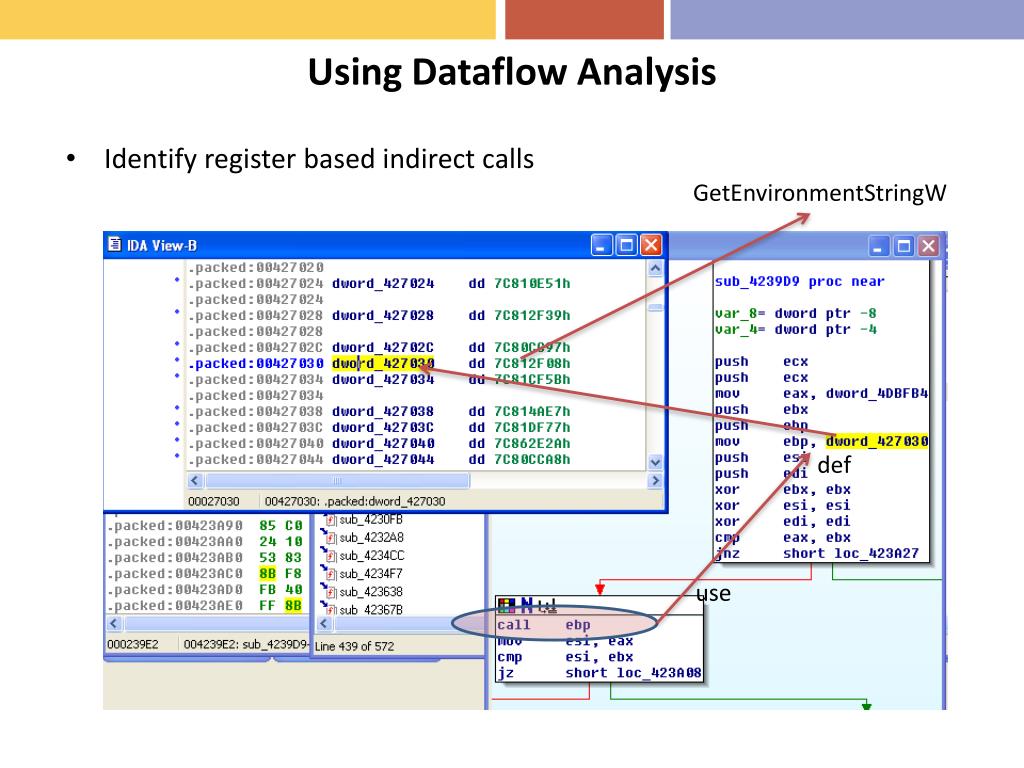This screenshot has height=768, width=1024.
Task: Click cmp esi, ebx instruction in the graph node
Action: click(x=565, y=657)
